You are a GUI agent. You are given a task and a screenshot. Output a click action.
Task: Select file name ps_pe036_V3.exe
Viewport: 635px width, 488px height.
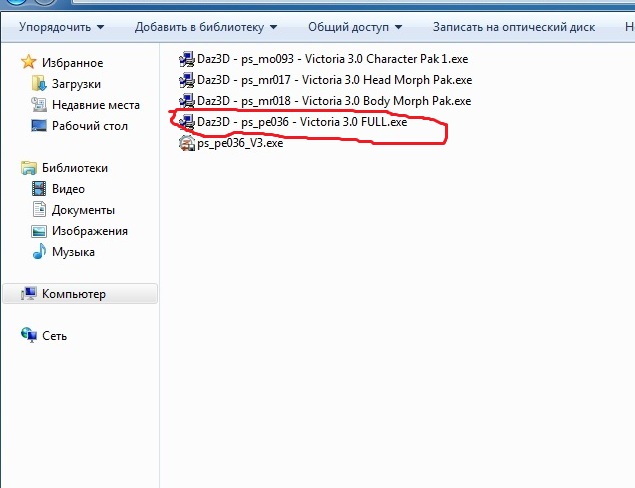click(240, 143)
